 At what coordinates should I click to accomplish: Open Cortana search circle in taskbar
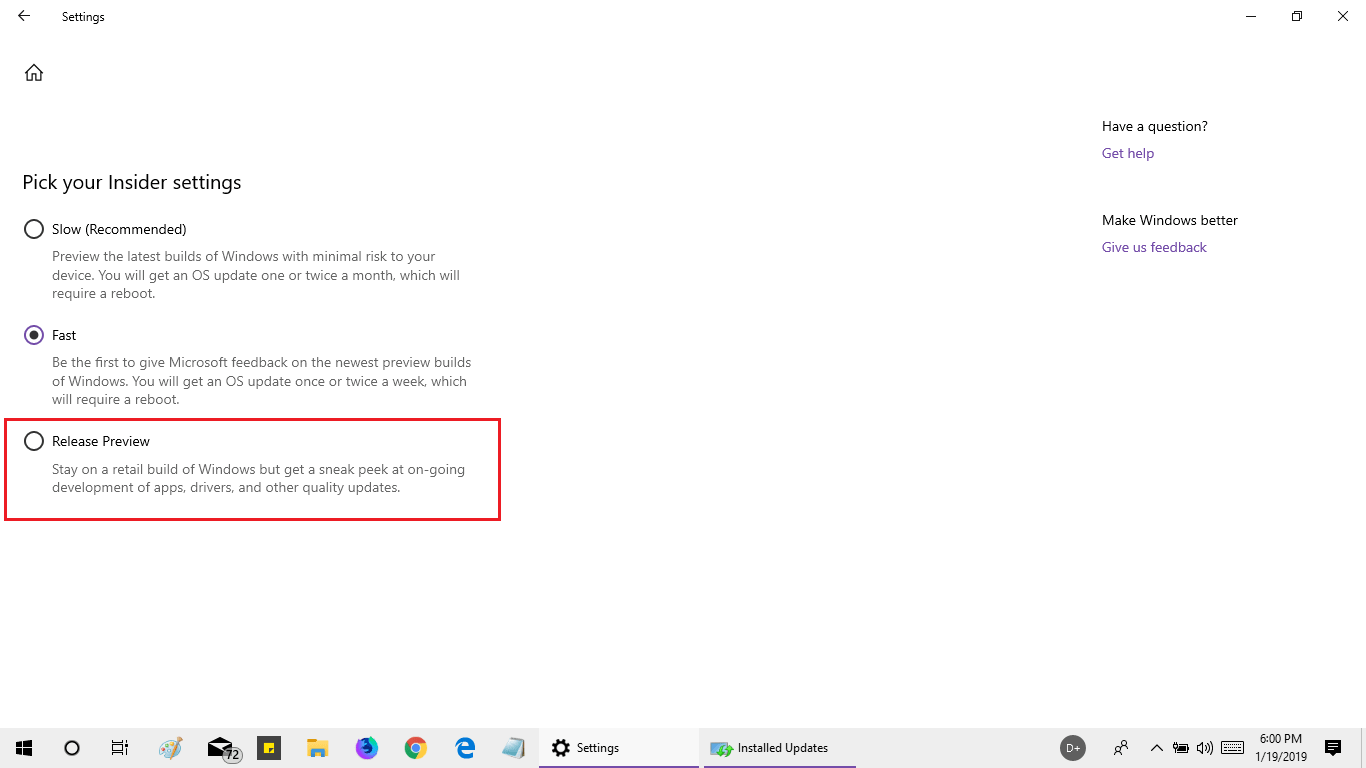click(72, 747)
